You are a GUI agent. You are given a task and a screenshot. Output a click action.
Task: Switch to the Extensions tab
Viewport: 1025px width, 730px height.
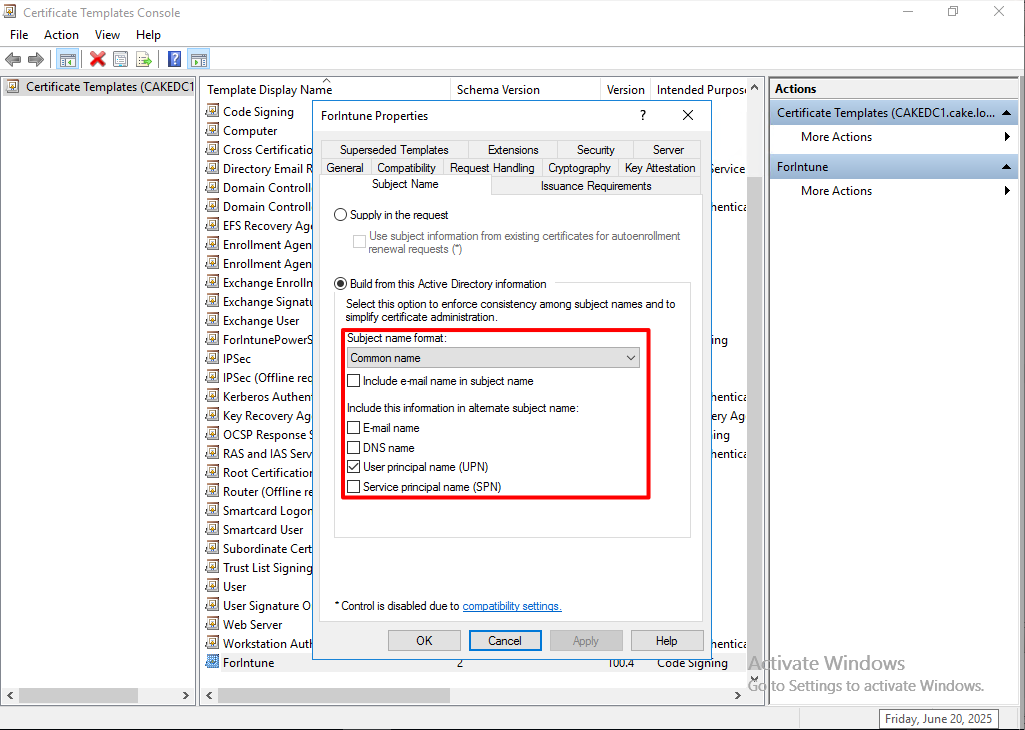[x=513, y=150]
